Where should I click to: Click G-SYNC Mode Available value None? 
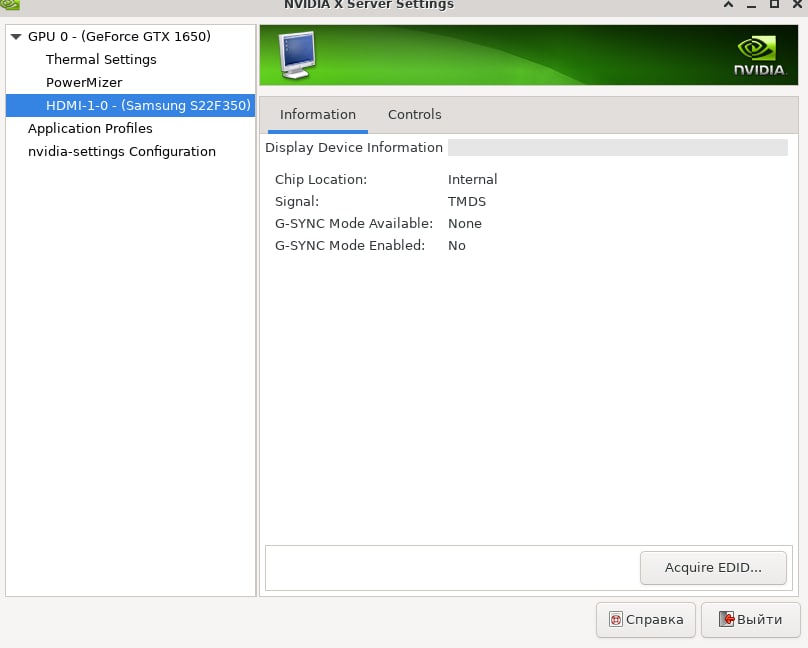tap(465, 224)
